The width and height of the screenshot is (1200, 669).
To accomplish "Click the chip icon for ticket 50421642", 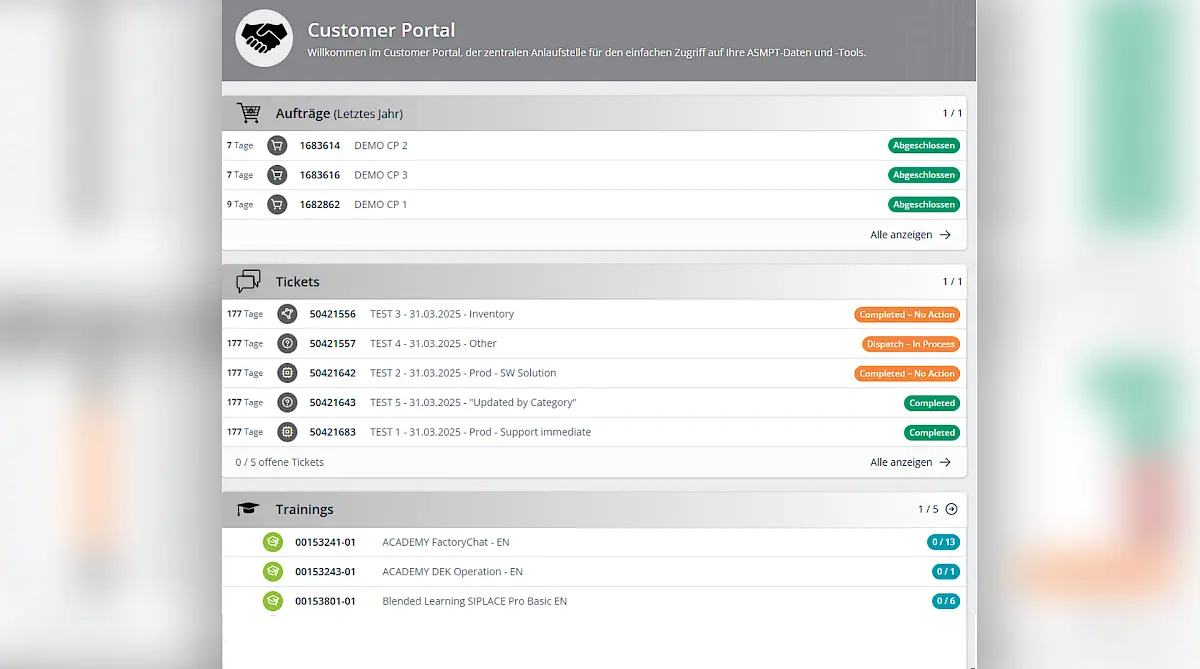I will click(287, 373).
